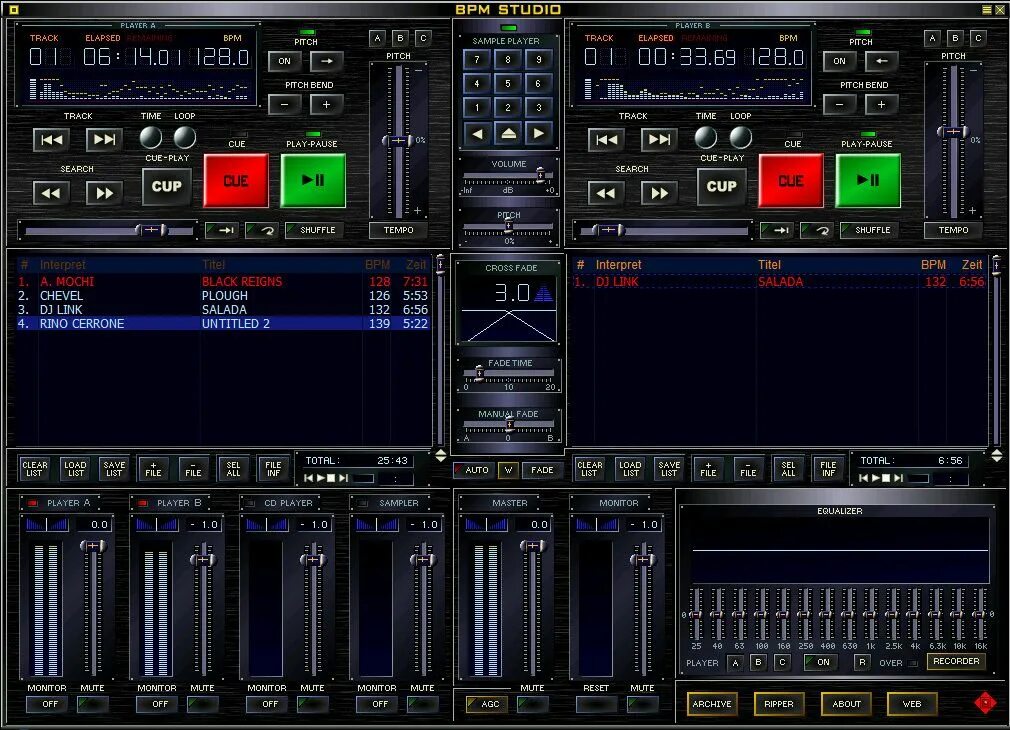Select RINO CERRONE UNTITLED 2 row

click(x=222, y=323)
